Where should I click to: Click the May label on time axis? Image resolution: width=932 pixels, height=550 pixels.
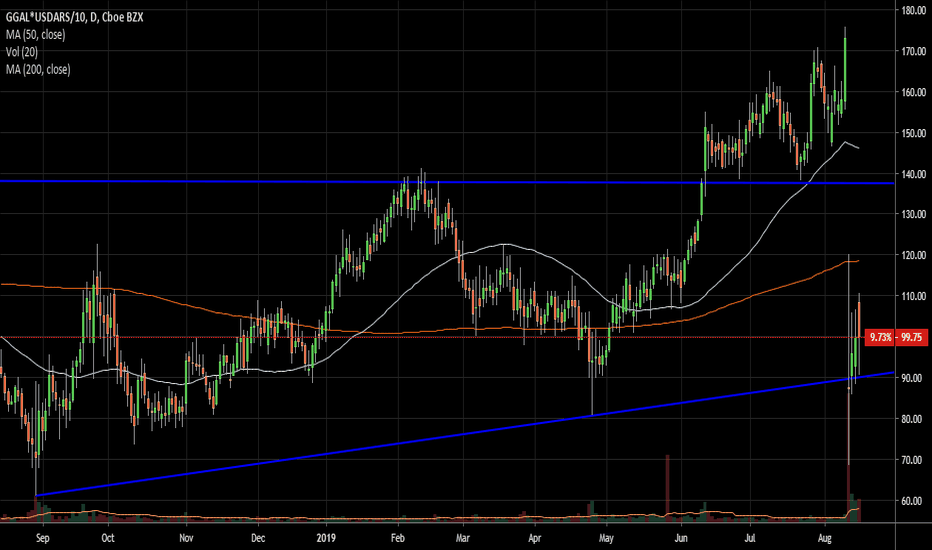[606, 538]
